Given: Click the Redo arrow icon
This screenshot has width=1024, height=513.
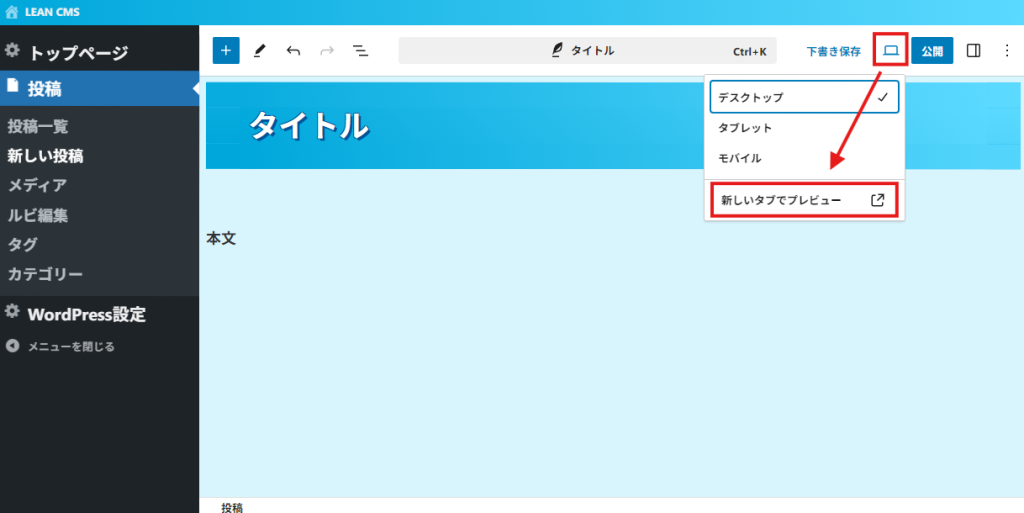Looking at the screenshot, I should coord(327,50).
